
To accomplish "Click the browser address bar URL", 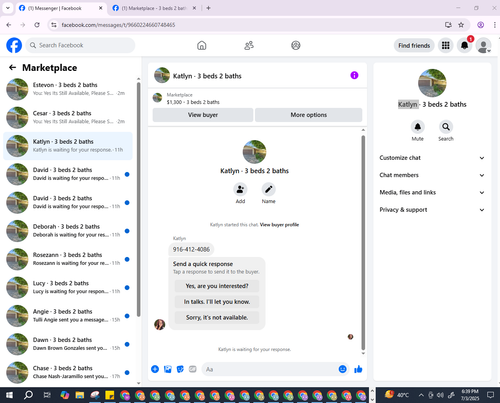I will [118, 25].
